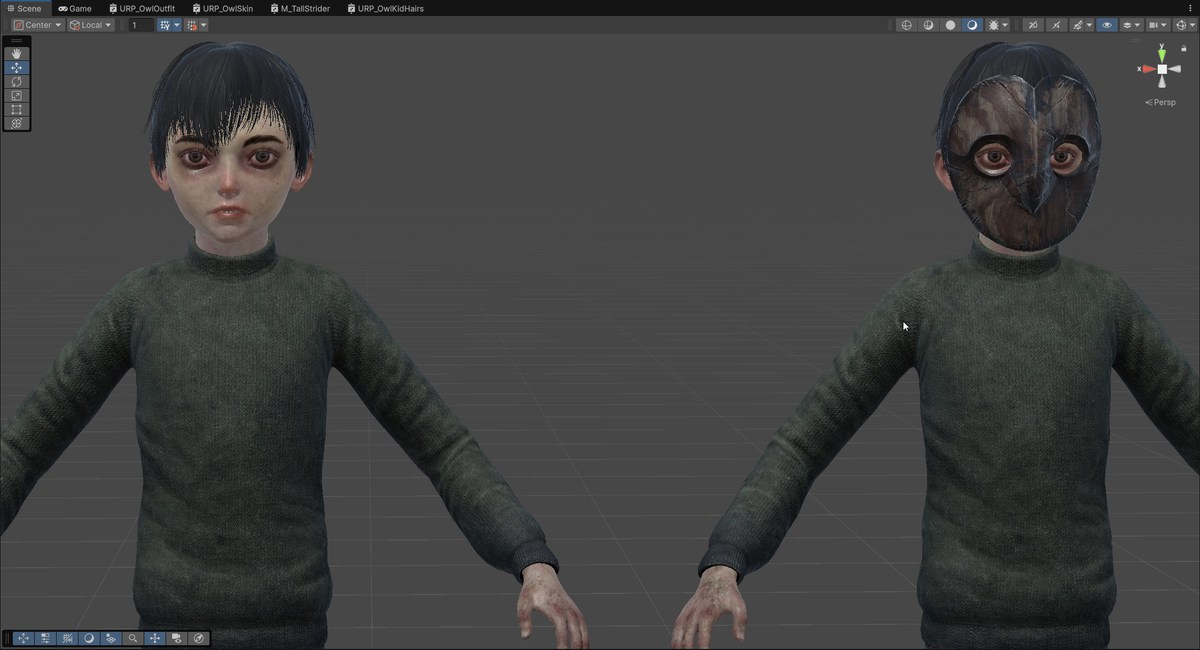The height and width of the screenshot is (650, 1200).
Task: Select the Hand view tool
Action: (x=16, y=53)
